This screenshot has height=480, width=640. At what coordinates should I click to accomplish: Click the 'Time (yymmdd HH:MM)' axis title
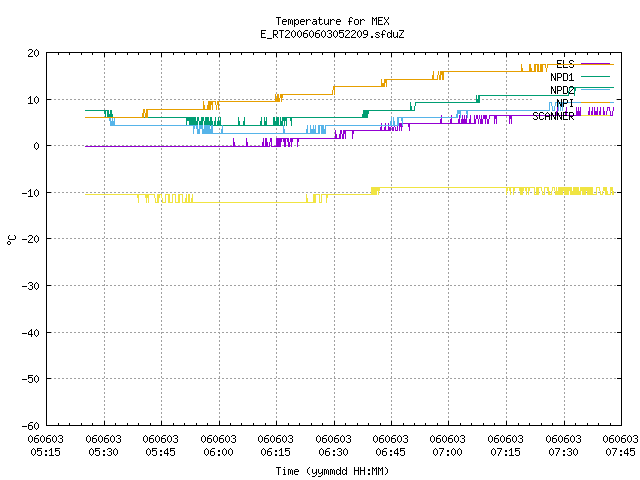point(332,471)
